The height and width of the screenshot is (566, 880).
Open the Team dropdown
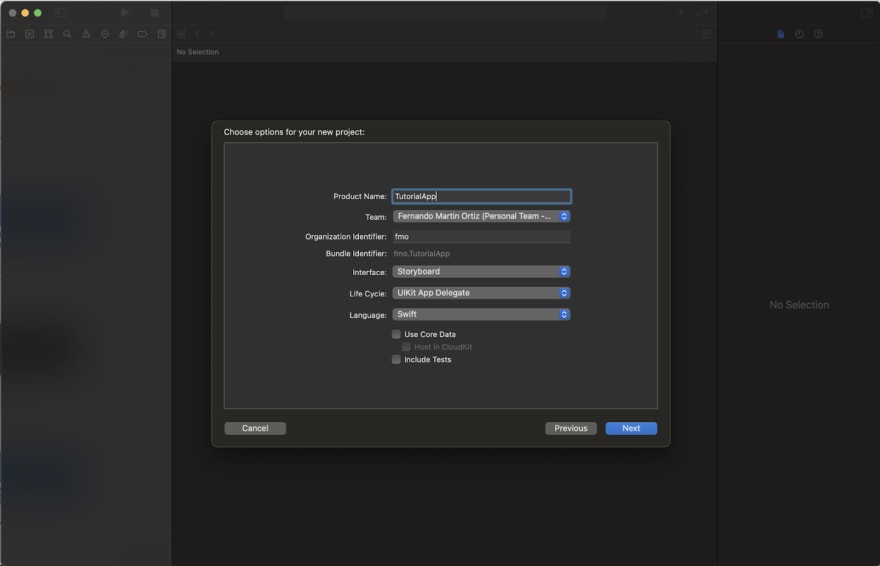[x=482, y=216]
